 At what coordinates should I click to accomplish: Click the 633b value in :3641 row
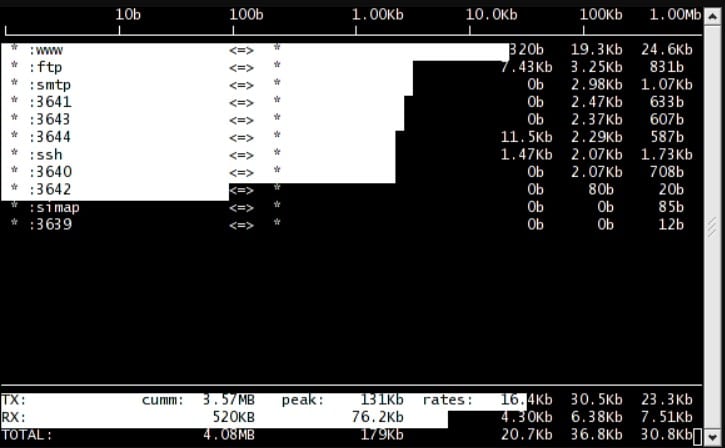(x=667, y=102)
